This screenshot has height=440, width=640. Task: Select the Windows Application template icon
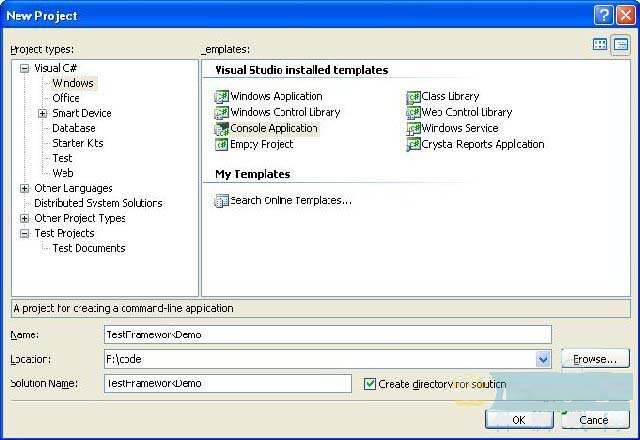pyautogui.click(x=222, y=97)
